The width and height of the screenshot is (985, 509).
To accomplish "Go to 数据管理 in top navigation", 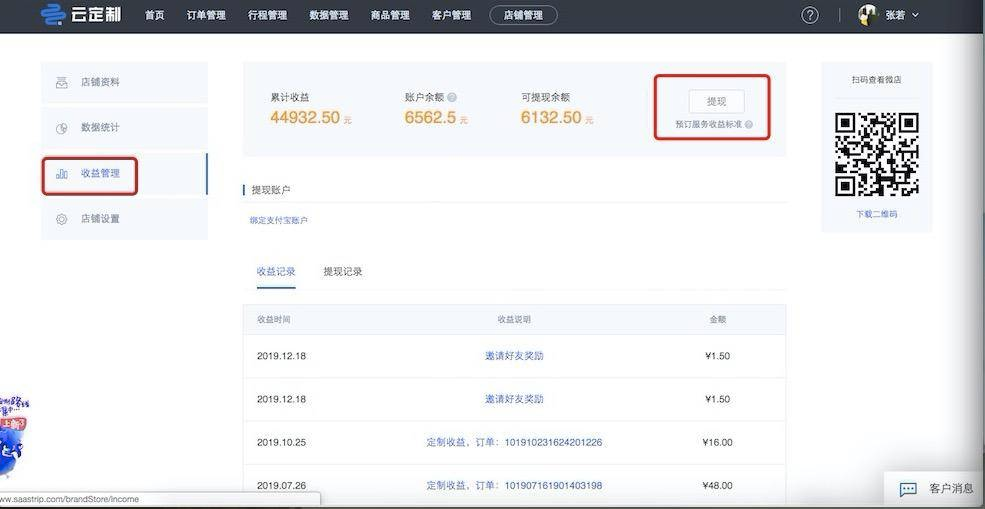I will point(329,15).
